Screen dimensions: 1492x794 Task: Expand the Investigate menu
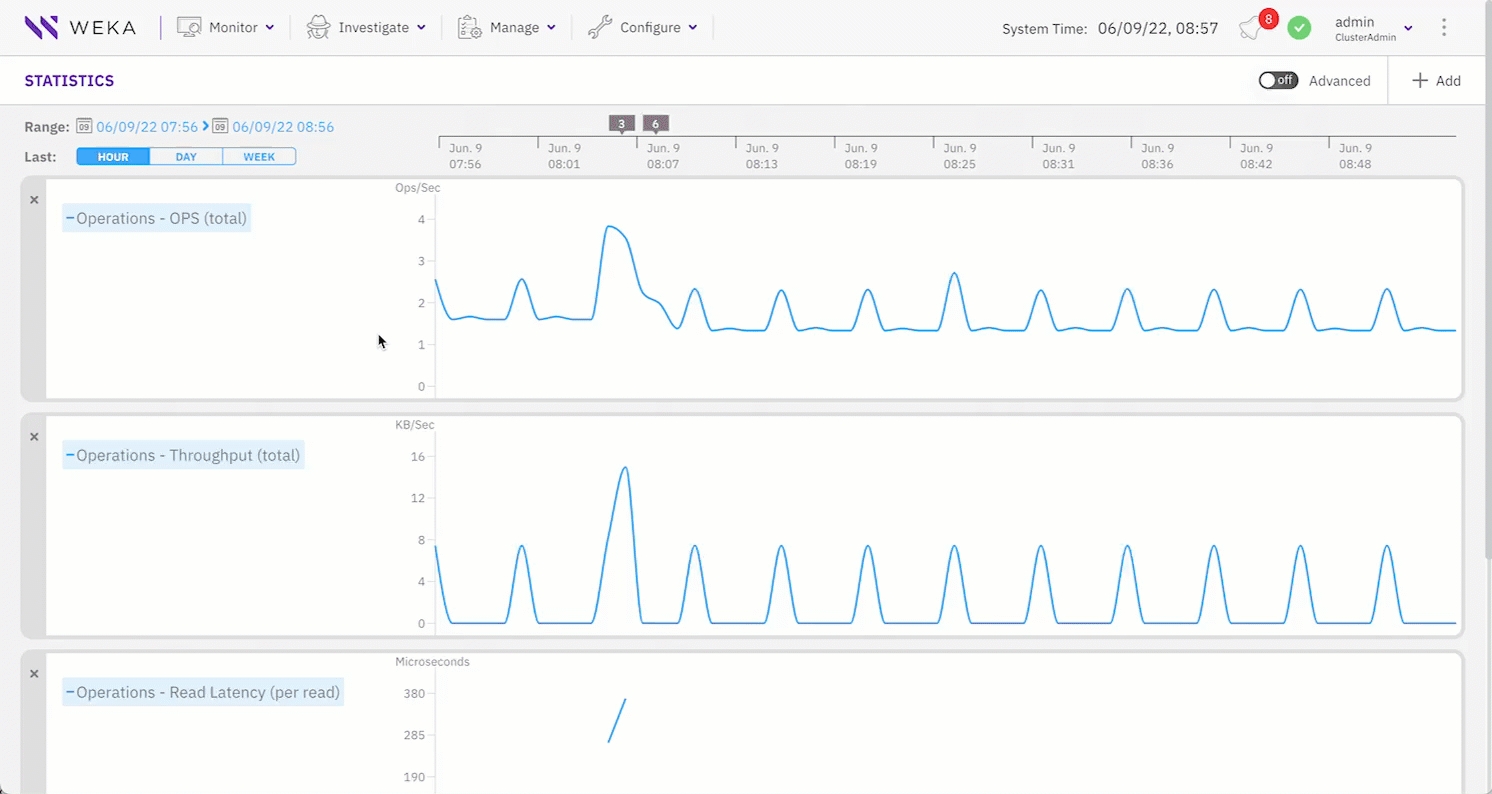pyautogui.click(x=366, y=28)
